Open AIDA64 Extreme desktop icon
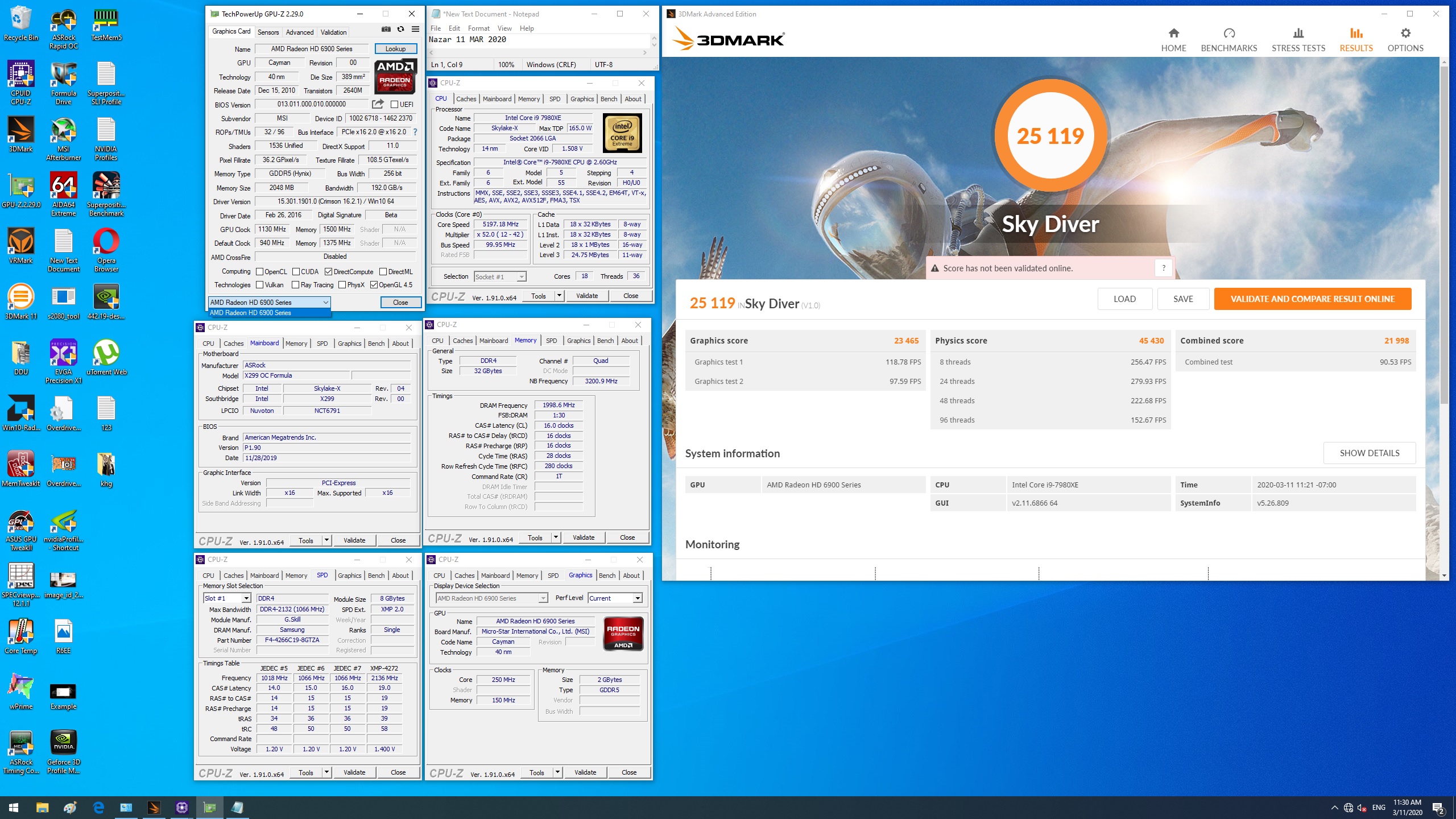This screenshot has height=819, width=1456. coord(64,195)
